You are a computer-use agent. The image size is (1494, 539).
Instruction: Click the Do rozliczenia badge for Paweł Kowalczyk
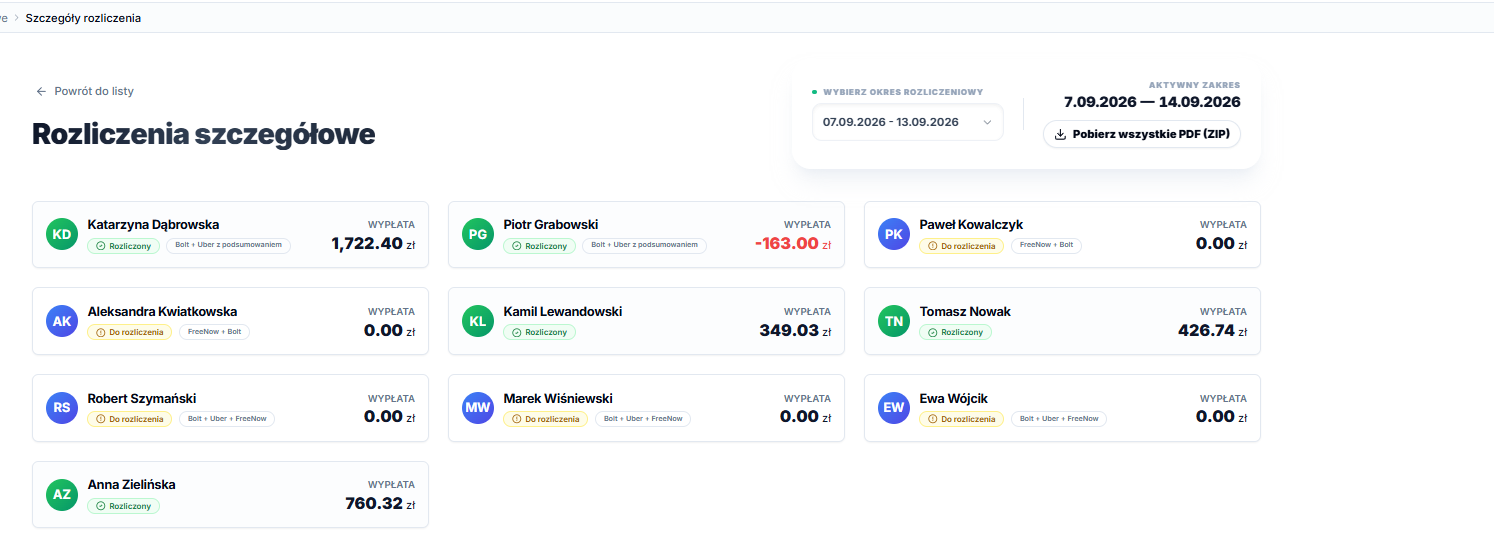(x=962, y=246)
